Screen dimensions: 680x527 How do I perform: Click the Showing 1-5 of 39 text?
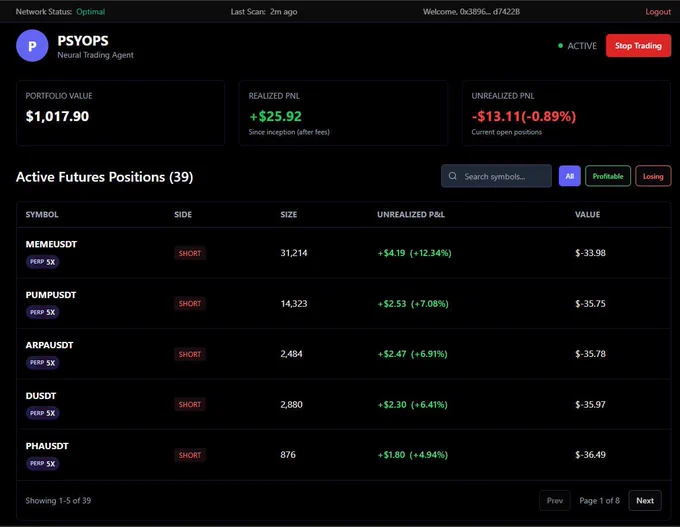coord(58,501)
